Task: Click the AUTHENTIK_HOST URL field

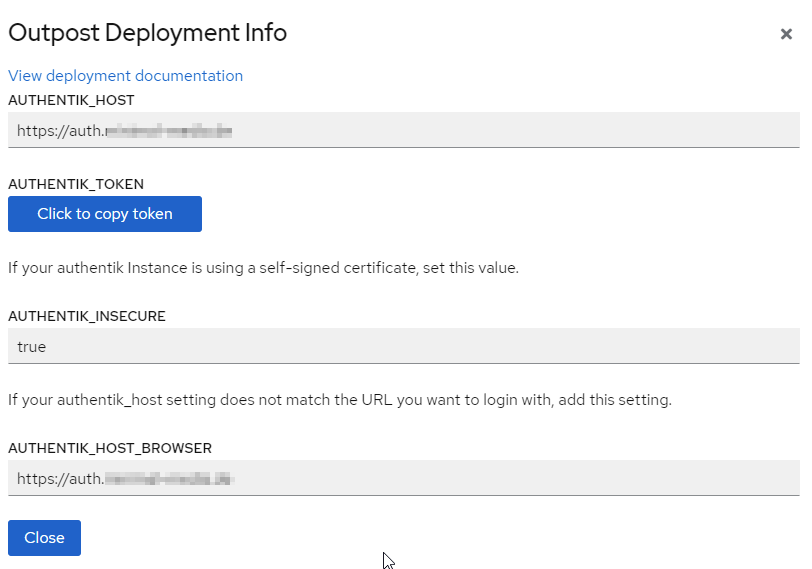Action: 404,130
